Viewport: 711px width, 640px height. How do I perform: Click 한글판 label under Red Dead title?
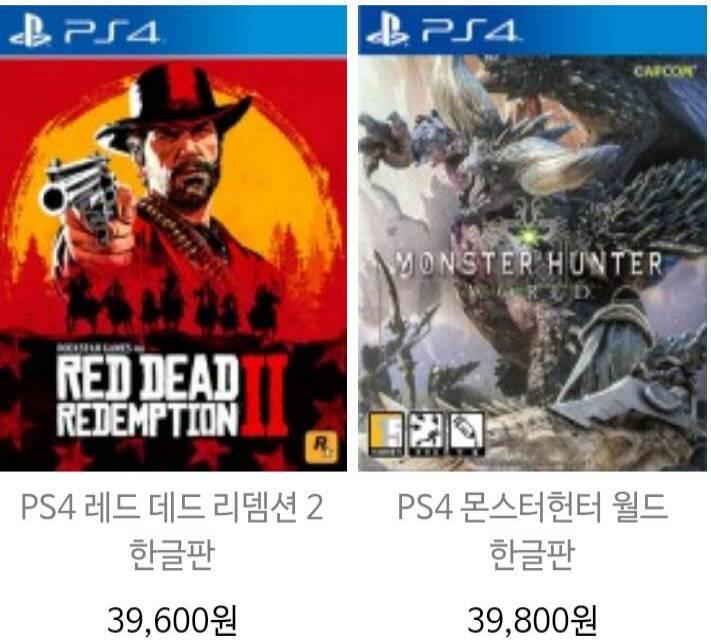[x=171, y=554]
